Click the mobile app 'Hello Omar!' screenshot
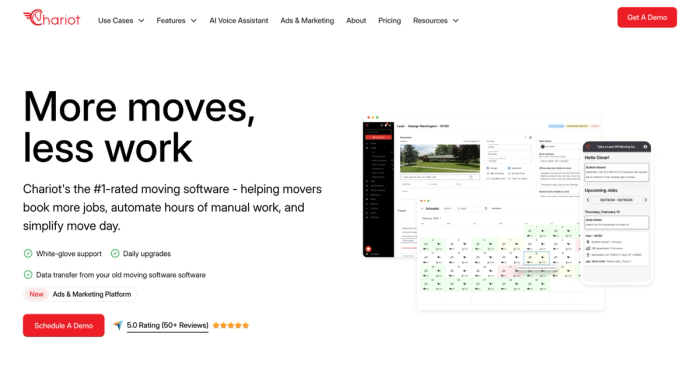 pyautogui.click(x=617, y=212)
